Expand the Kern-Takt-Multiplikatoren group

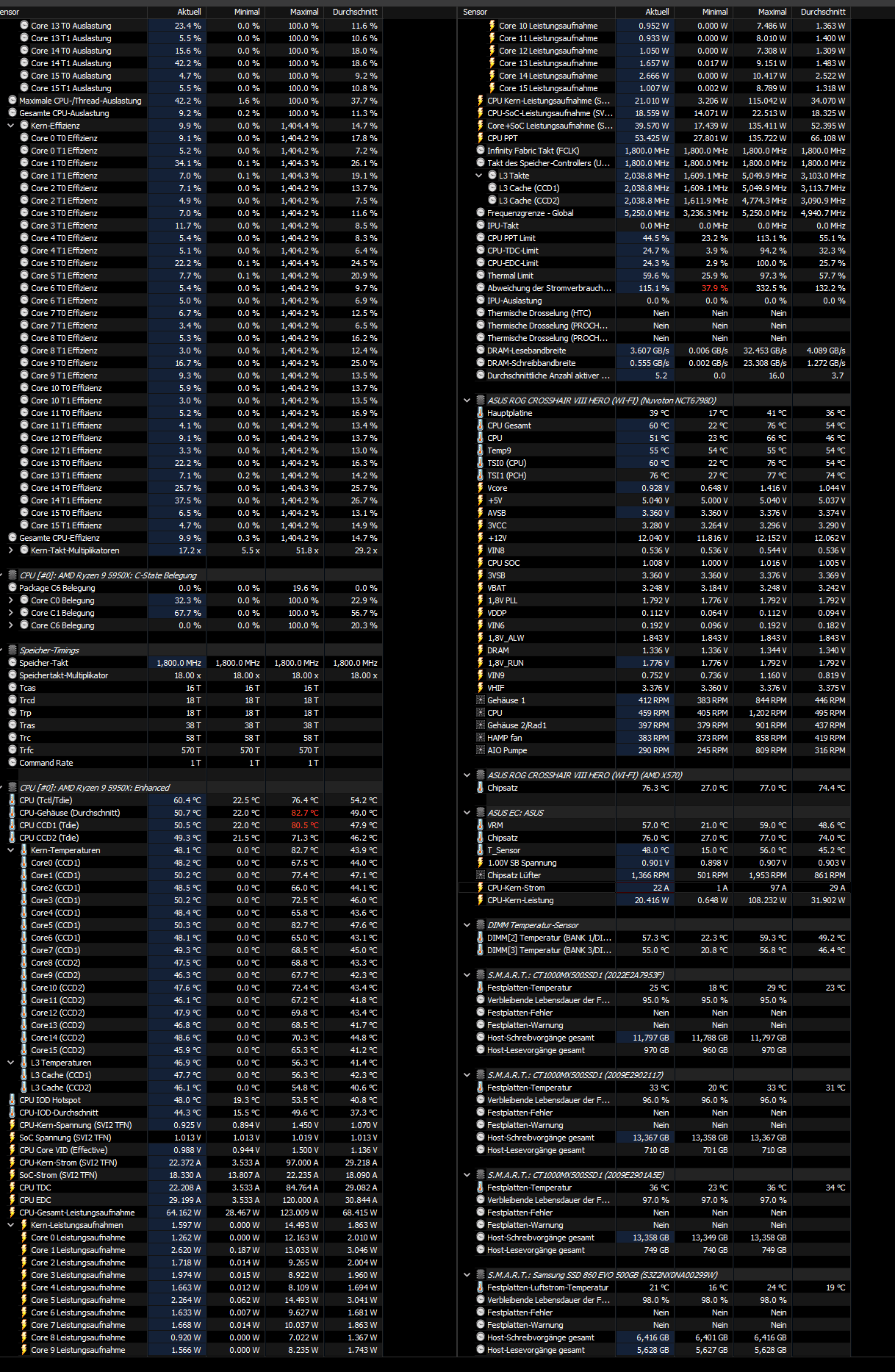(x=11, y=550)
